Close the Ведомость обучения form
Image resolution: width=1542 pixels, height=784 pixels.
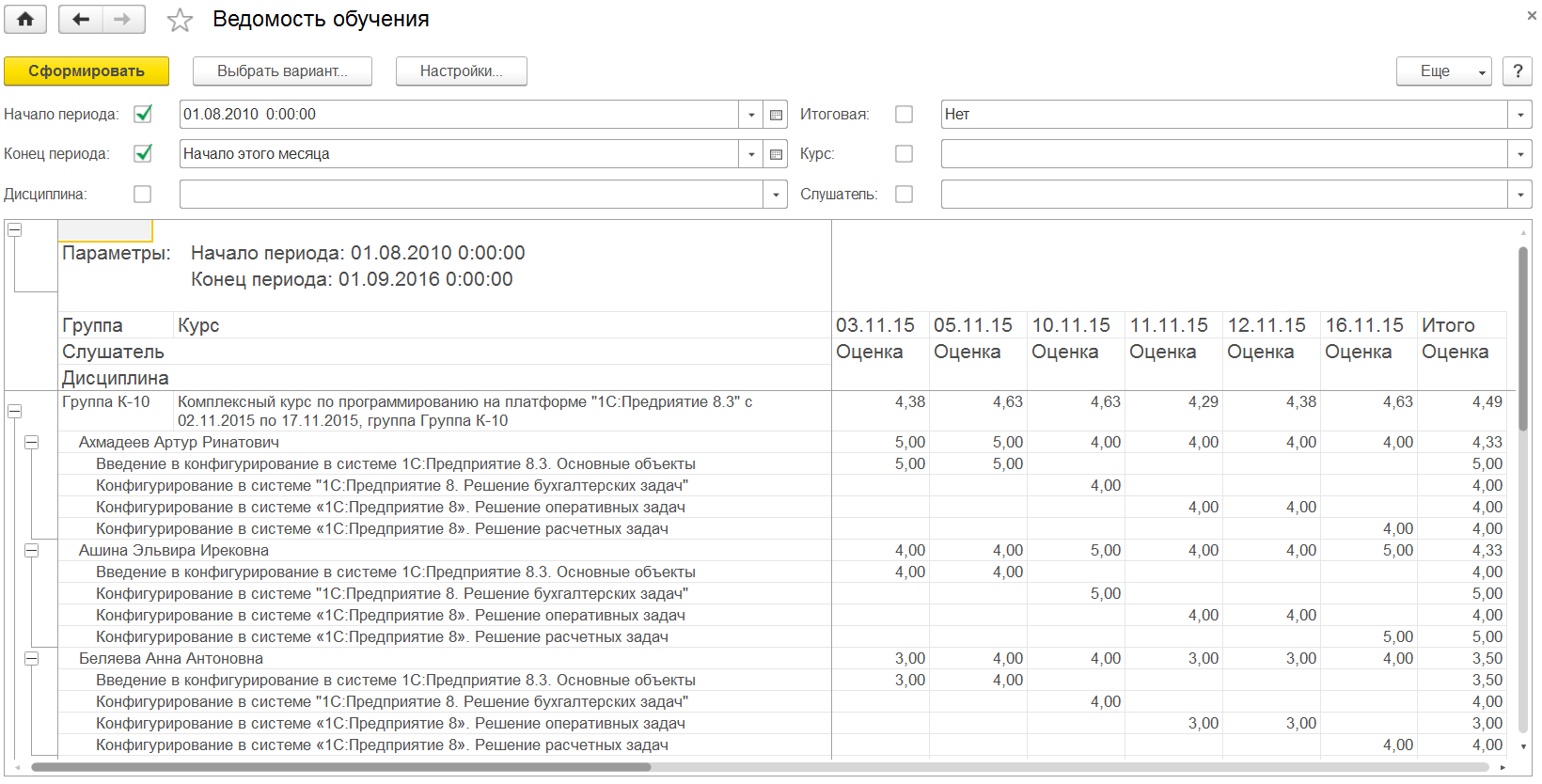(1533, 15)
